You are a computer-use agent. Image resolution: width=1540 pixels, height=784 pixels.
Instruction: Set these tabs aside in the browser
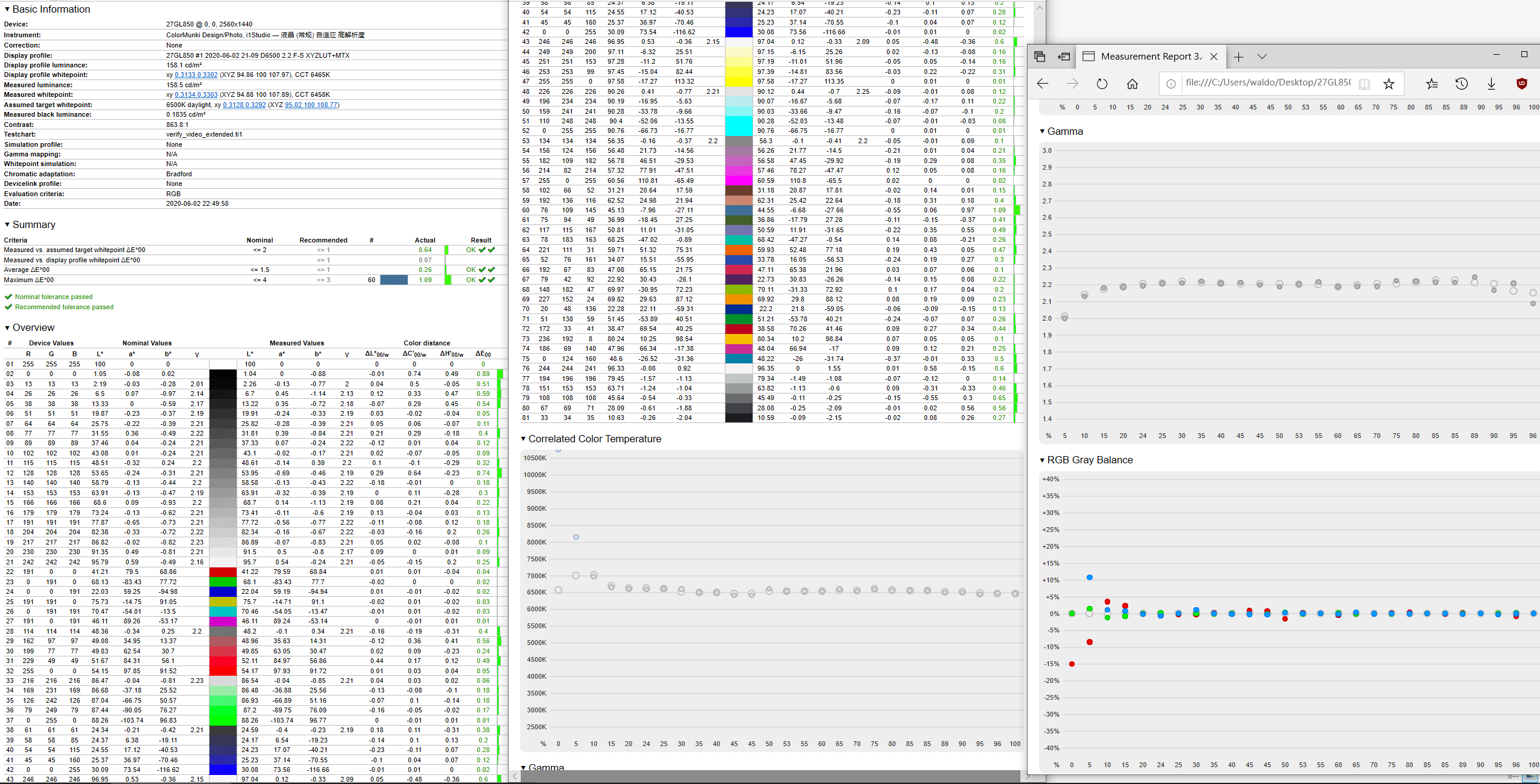click(1064, 57)
